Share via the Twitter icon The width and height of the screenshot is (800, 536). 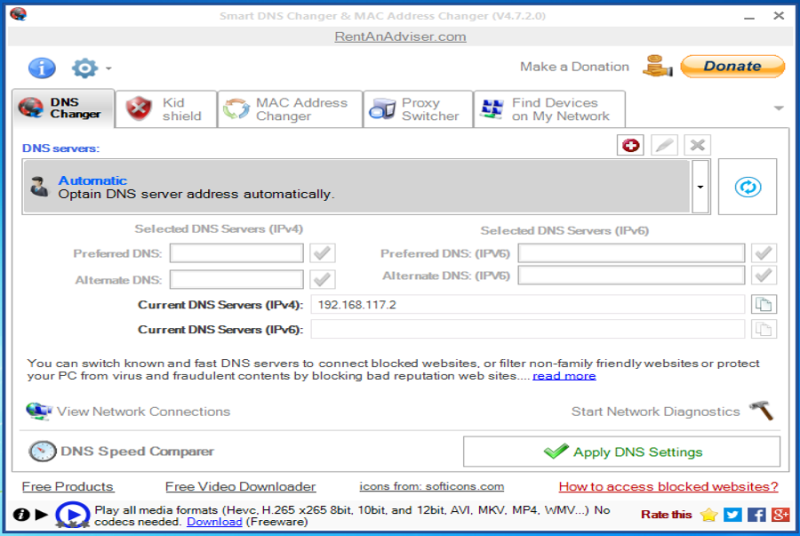click(733, 515)
